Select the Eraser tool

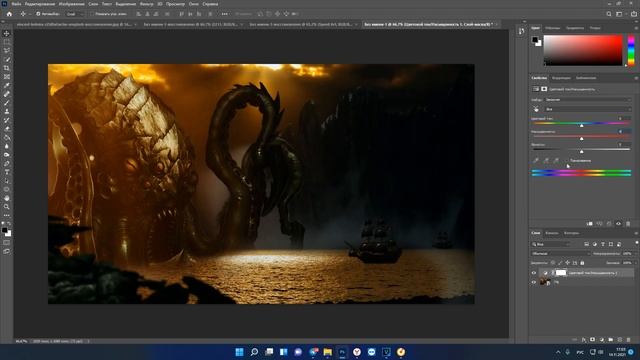coord(7,129)
